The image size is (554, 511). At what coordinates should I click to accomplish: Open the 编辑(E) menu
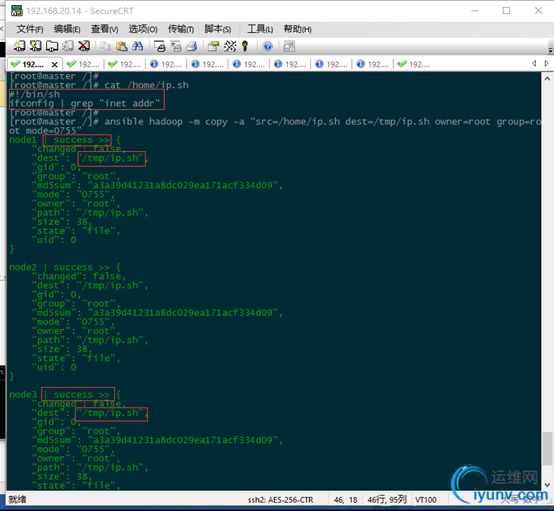pos(67,29)
